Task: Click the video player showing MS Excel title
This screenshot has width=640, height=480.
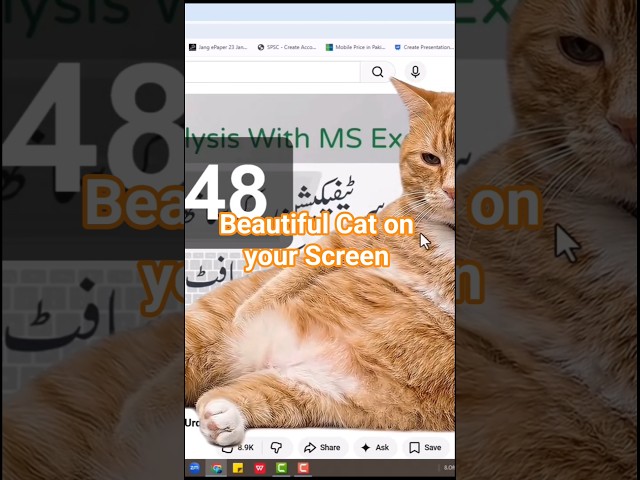Action: 320,261
